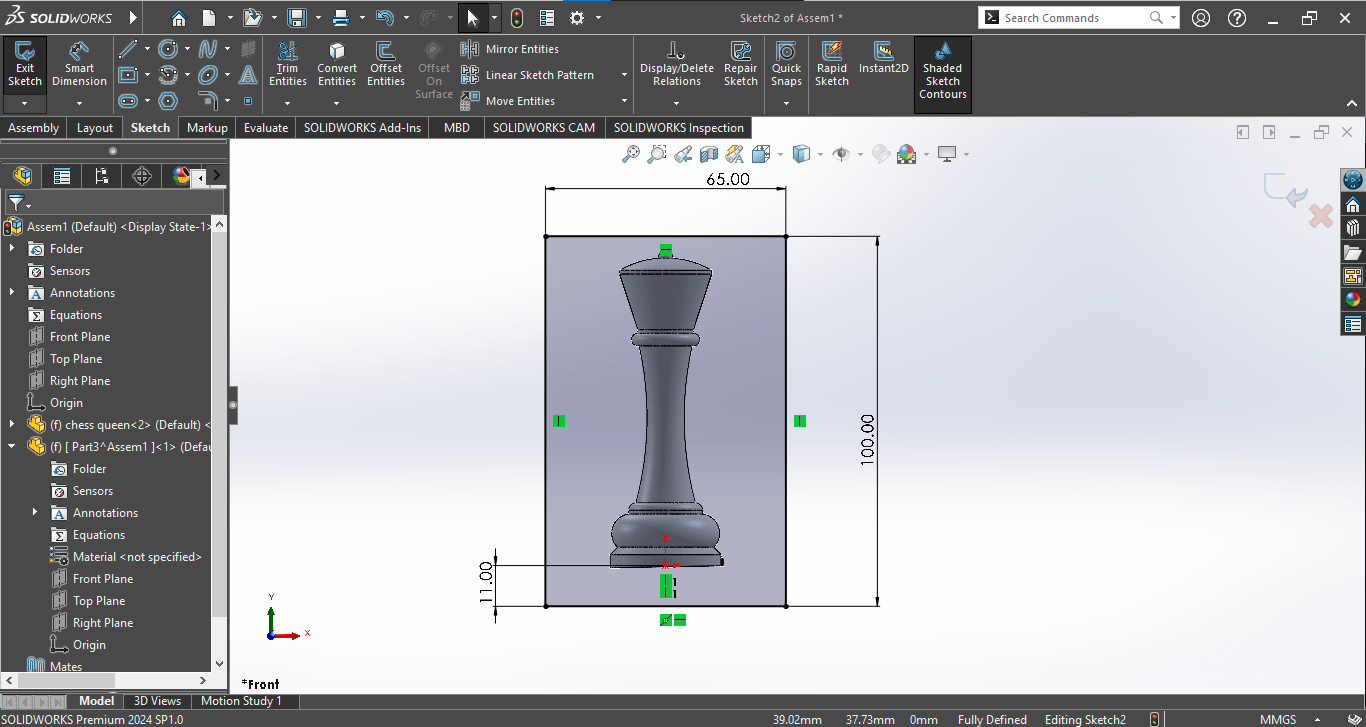
Task: Click Offset Entities tool
Action: coord(386,64)
